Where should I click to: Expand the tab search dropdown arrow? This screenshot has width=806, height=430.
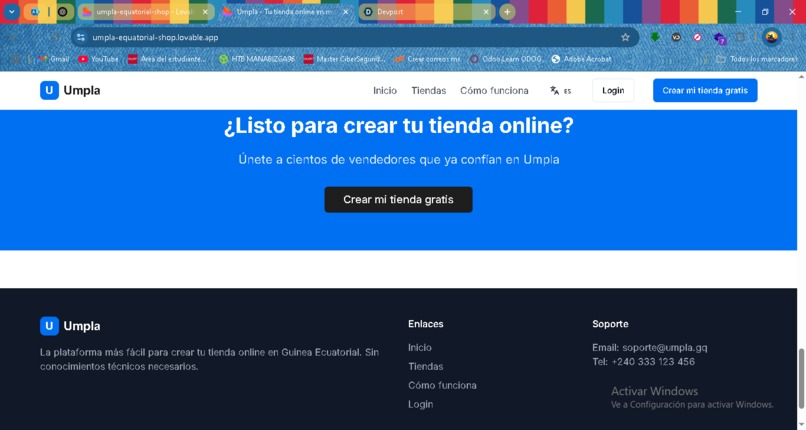point(11,11)
